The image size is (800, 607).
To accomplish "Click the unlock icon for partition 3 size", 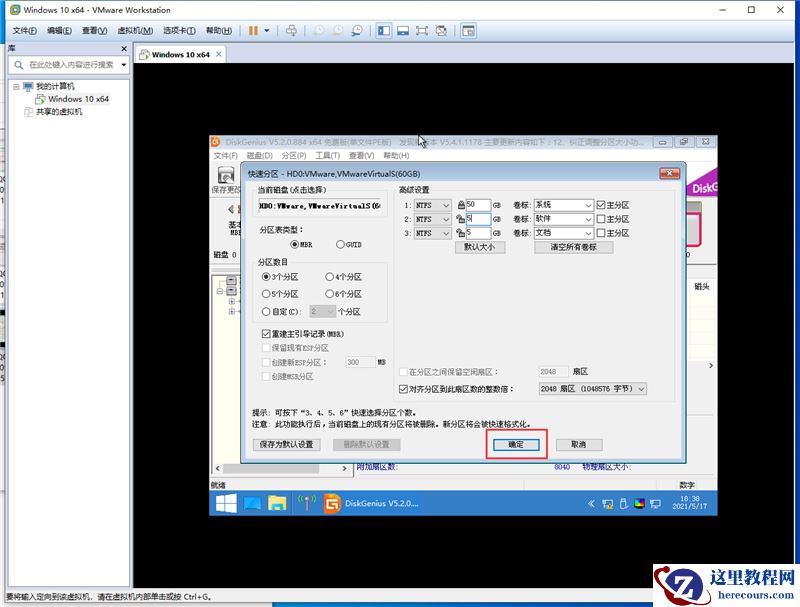I will (460, 233).
